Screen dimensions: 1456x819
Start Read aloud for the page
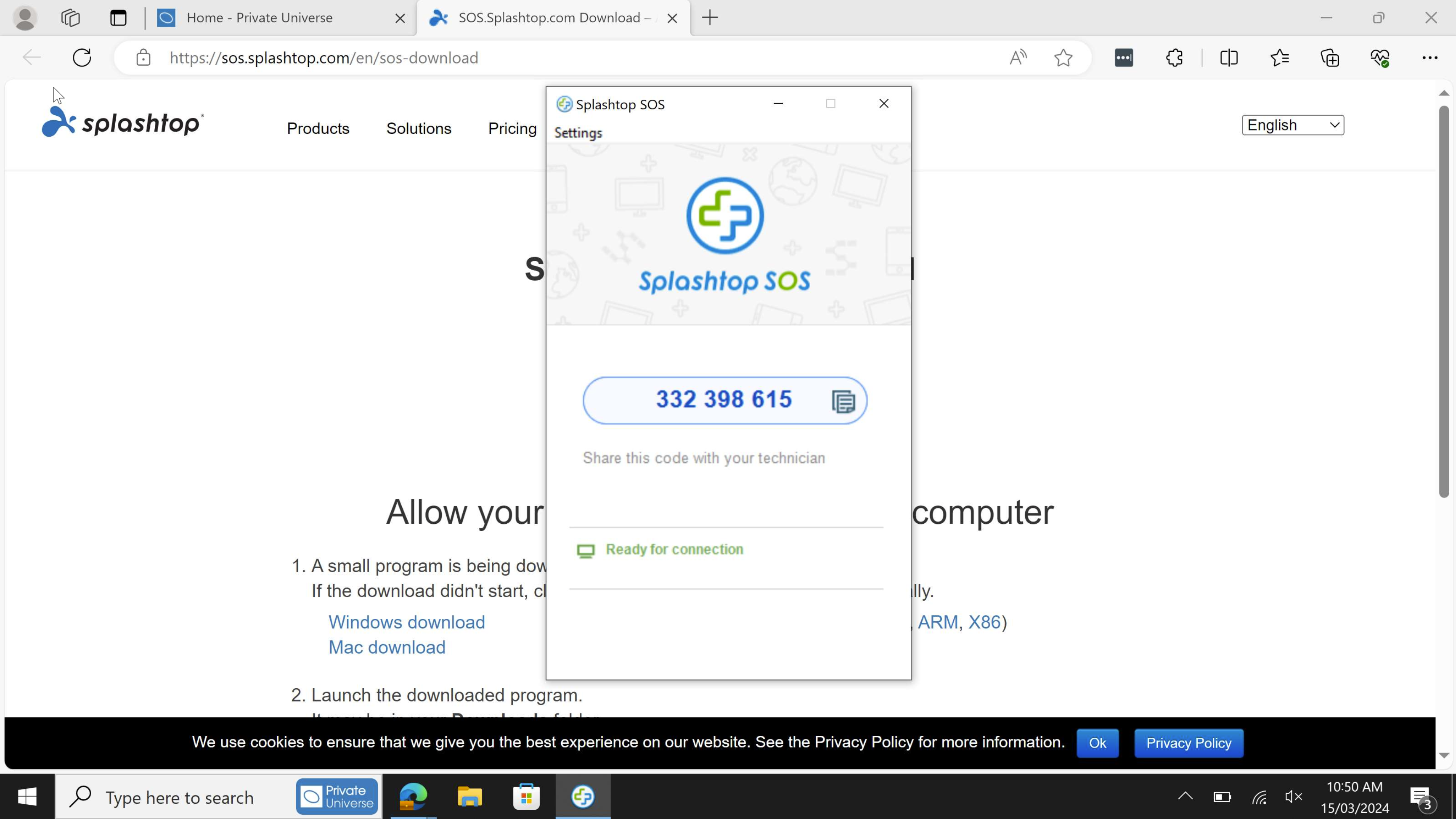point(1018,57)
